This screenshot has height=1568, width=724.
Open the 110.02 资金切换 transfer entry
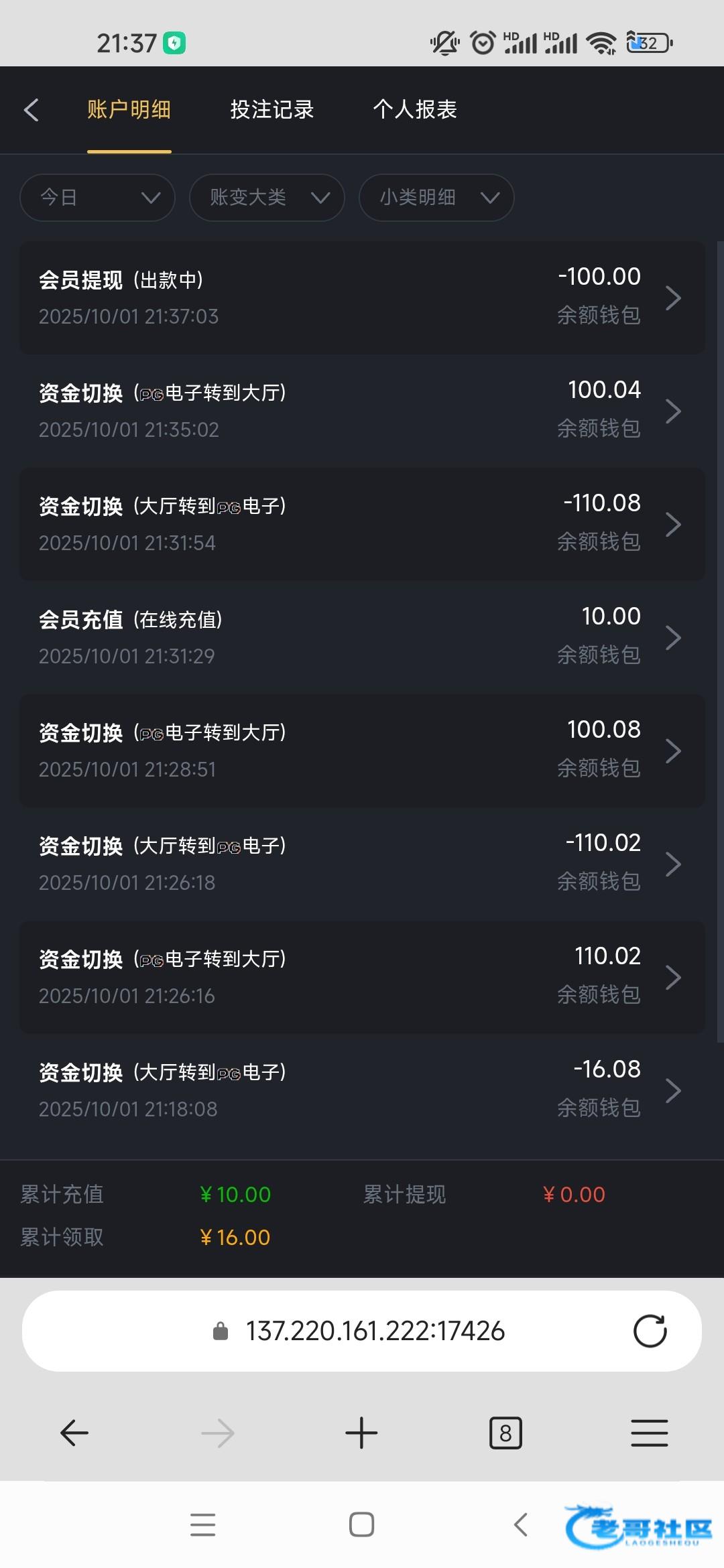[362, 977]
